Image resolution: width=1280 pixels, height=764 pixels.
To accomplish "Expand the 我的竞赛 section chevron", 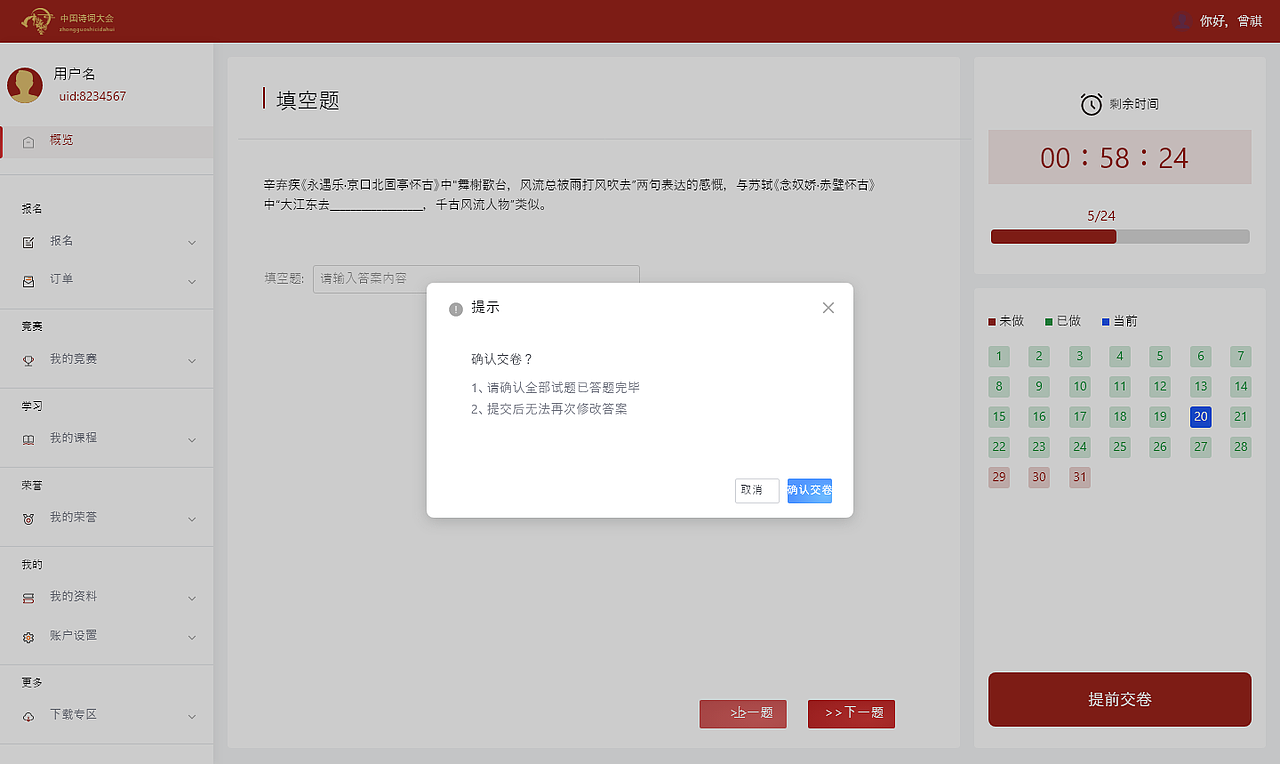I will click(x=191, y=360).
